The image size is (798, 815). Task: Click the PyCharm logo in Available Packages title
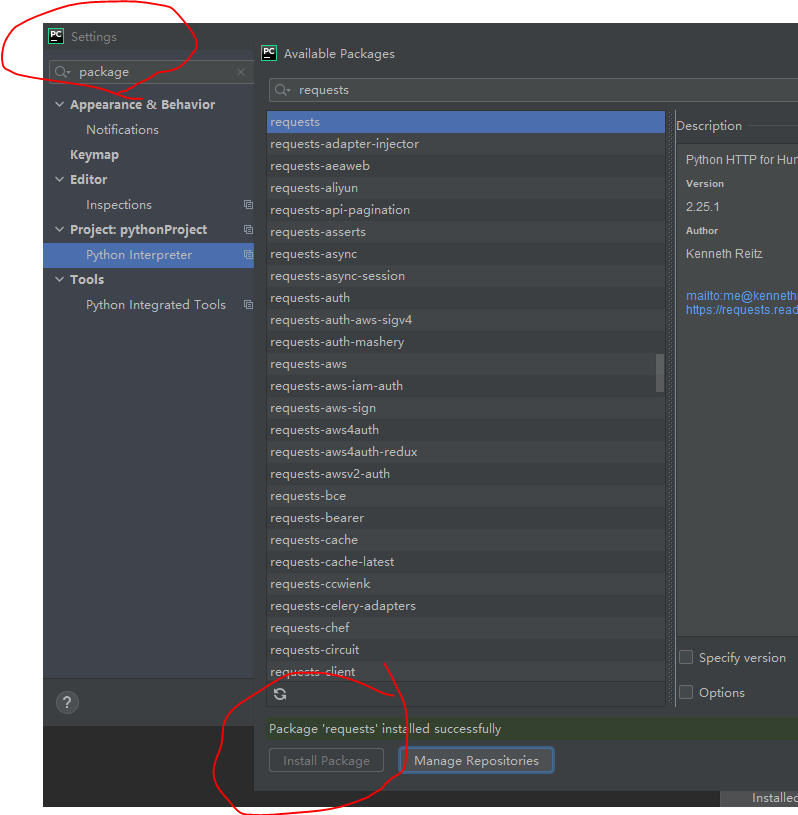(269, 53)
